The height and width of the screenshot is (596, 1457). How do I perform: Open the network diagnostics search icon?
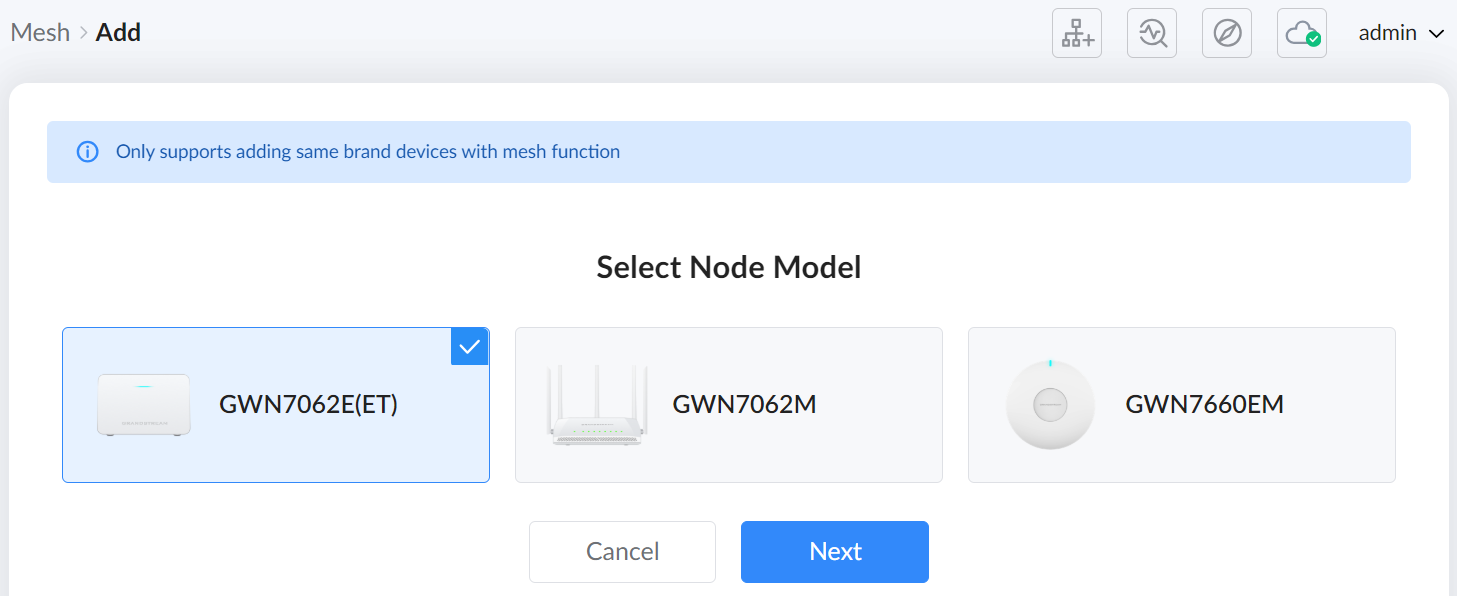(x=1152, y=33)
